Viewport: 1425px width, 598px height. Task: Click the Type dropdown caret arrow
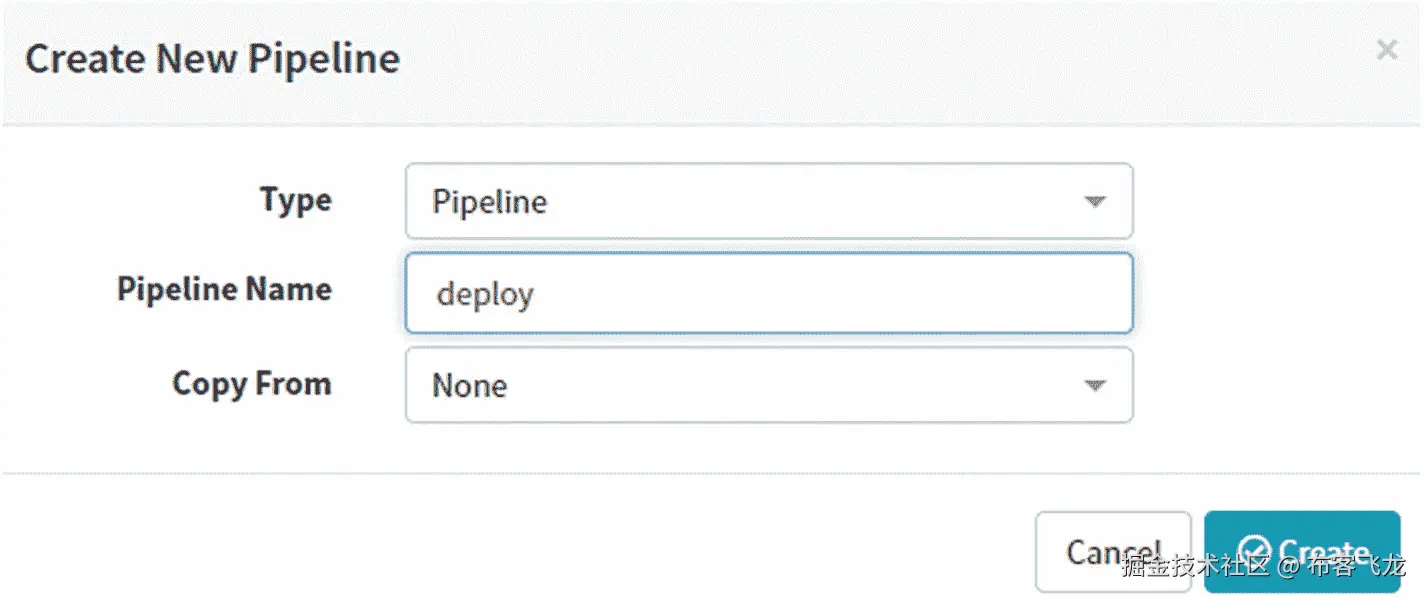[1095, 201]
